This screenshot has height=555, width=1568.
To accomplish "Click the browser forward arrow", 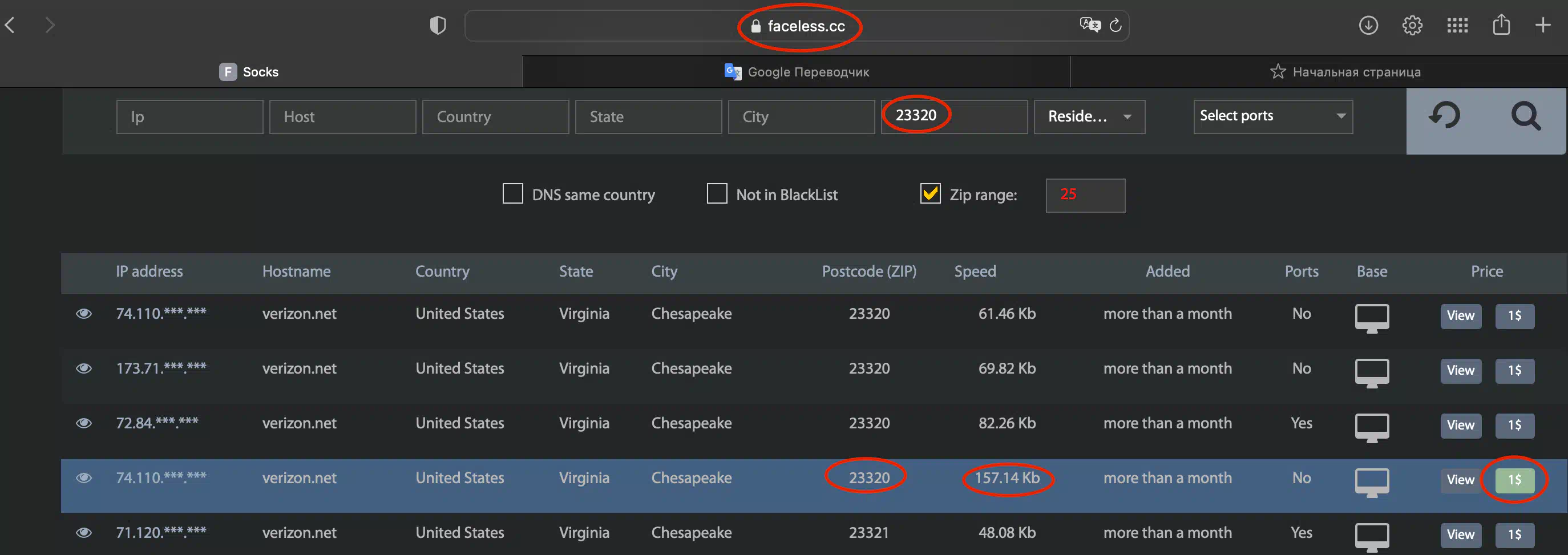I will pos(50,25).
